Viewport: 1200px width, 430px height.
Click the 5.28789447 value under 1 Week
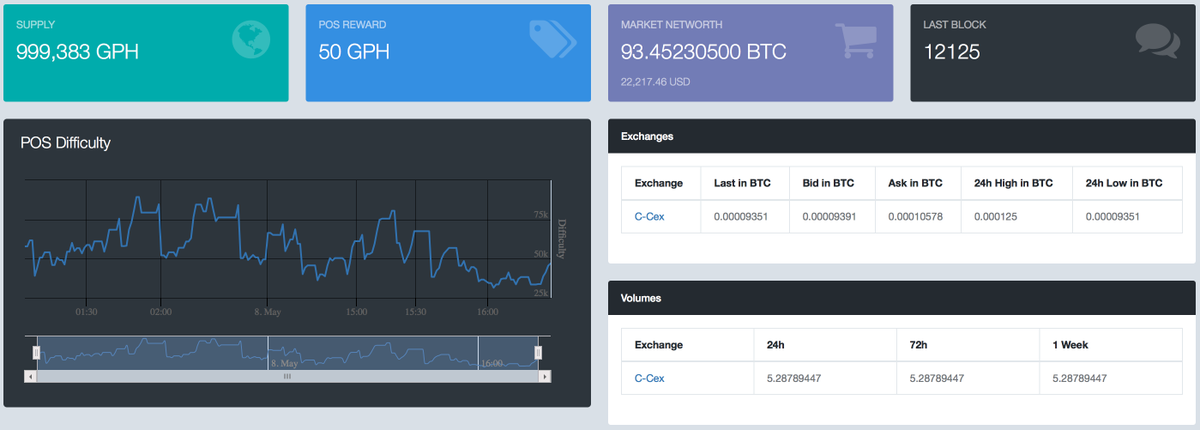pos(1079,378)
